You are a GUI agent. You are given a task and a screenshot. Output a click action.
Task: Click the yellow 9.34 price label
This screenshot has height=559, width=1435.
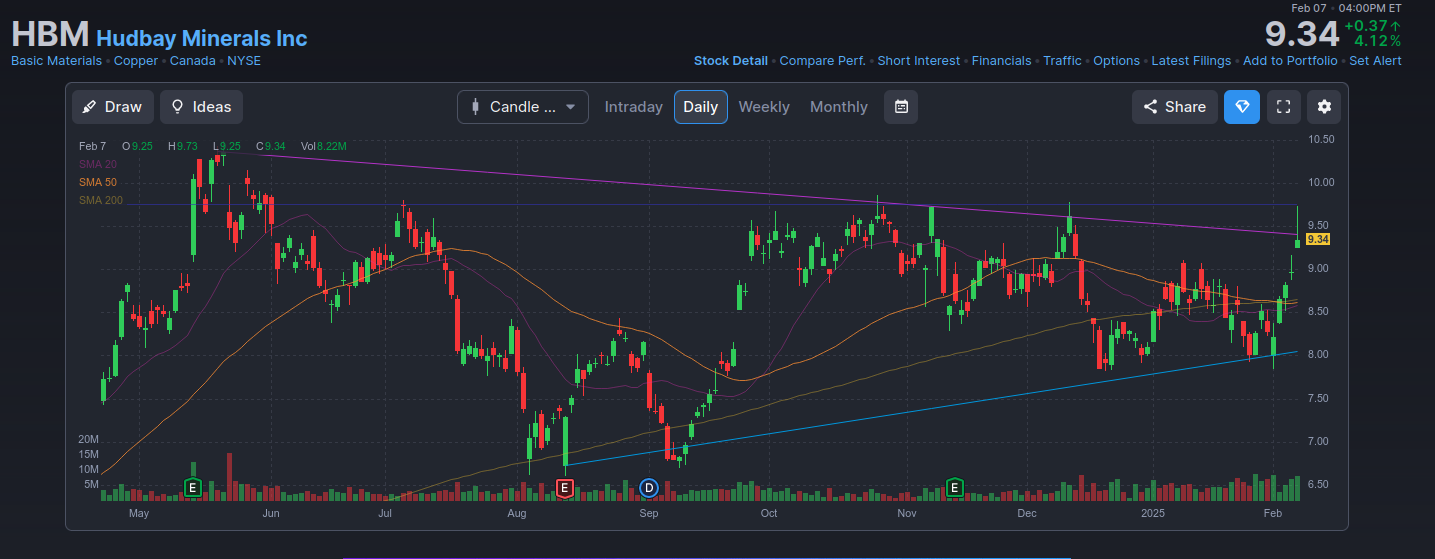tap(1317, 240)
